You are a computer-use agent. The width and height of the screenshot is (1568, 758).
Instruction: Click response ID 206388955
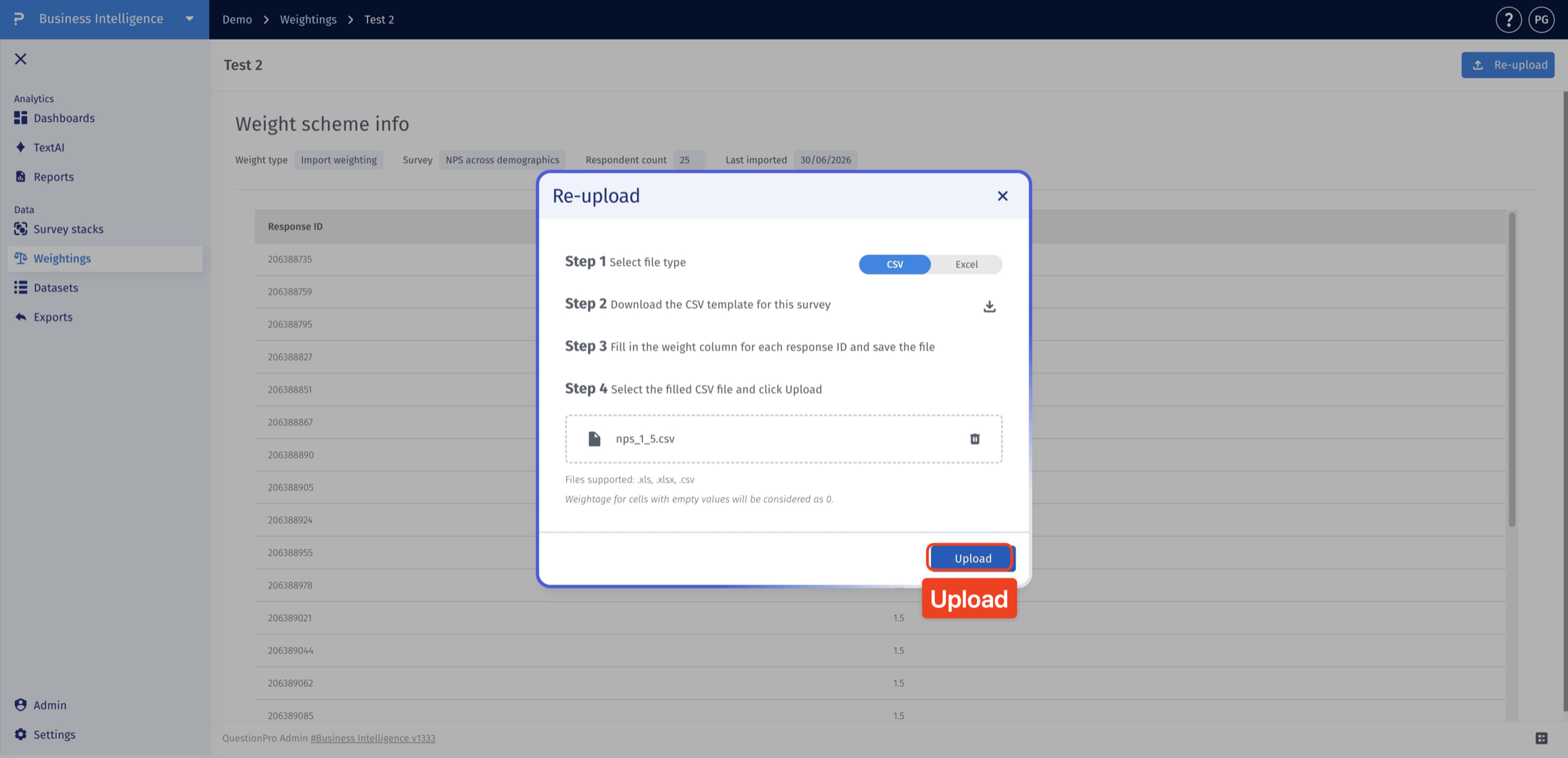[289, 553]
